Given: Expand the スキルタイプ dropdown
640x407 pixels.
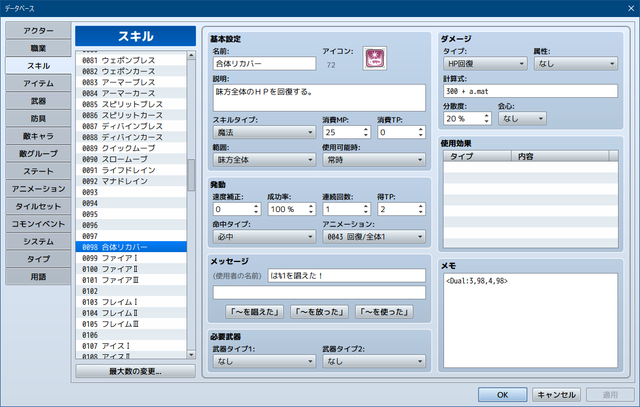Looking at the screenshot, I should coord(264,132).
